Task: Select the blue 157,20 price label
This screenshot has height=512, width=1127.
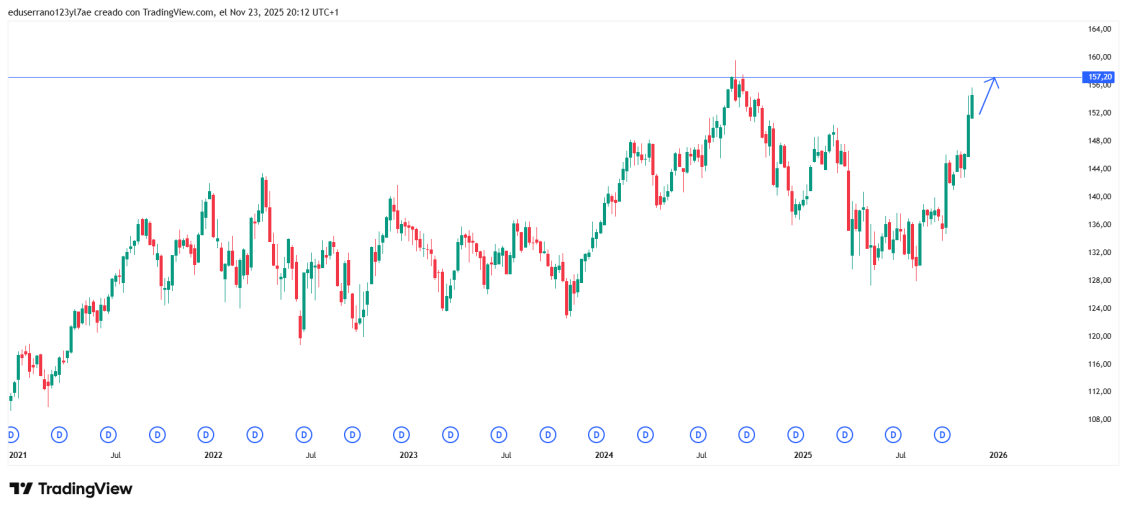Action: coord(1099,77)
